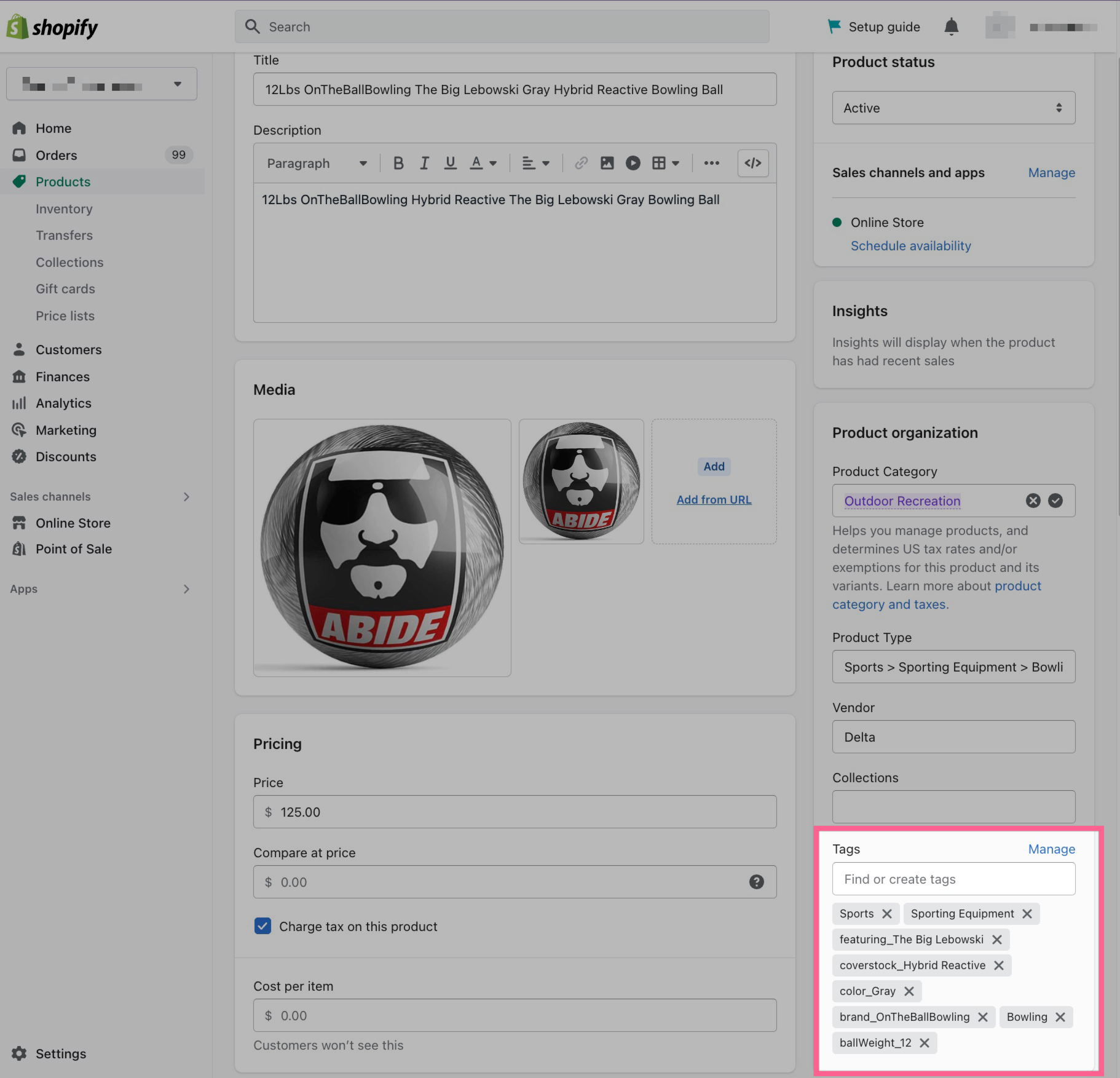Click the Collections field

click(x=953, y=807)
